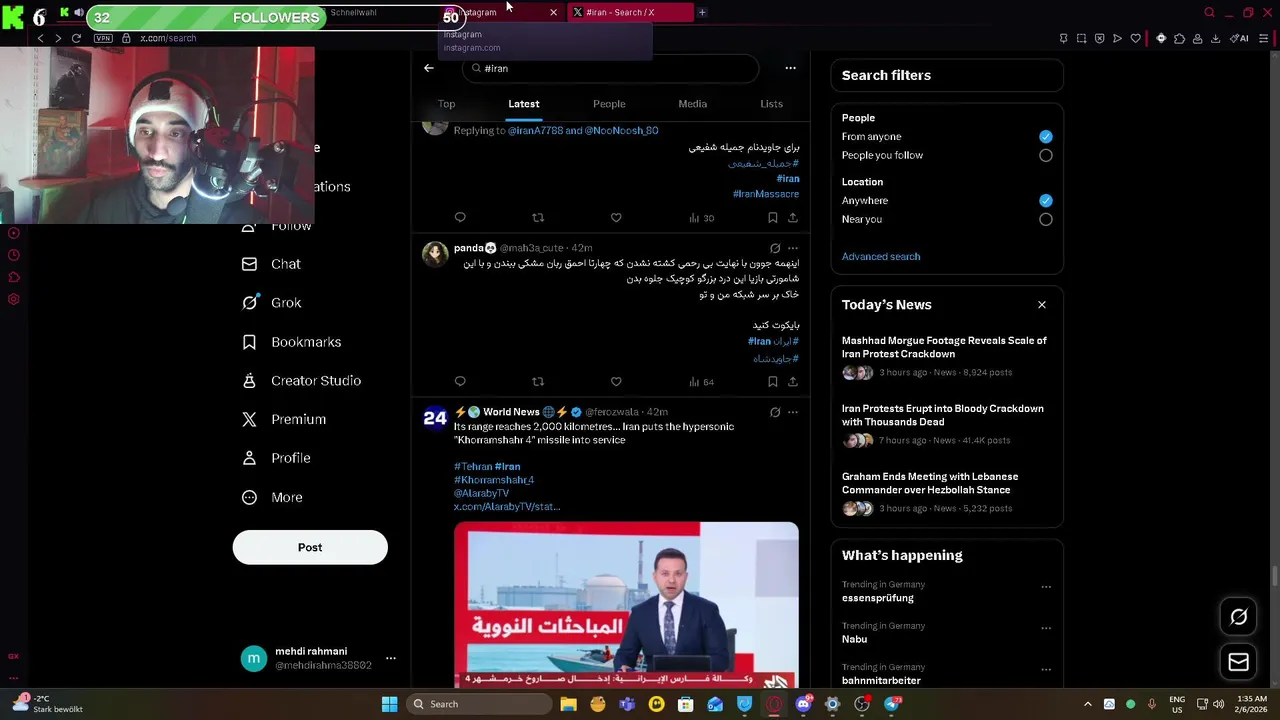Screen dimensions: 1280x720
Task: Open Mashhad Morgue Footage news story
Action: click(944, 347)
